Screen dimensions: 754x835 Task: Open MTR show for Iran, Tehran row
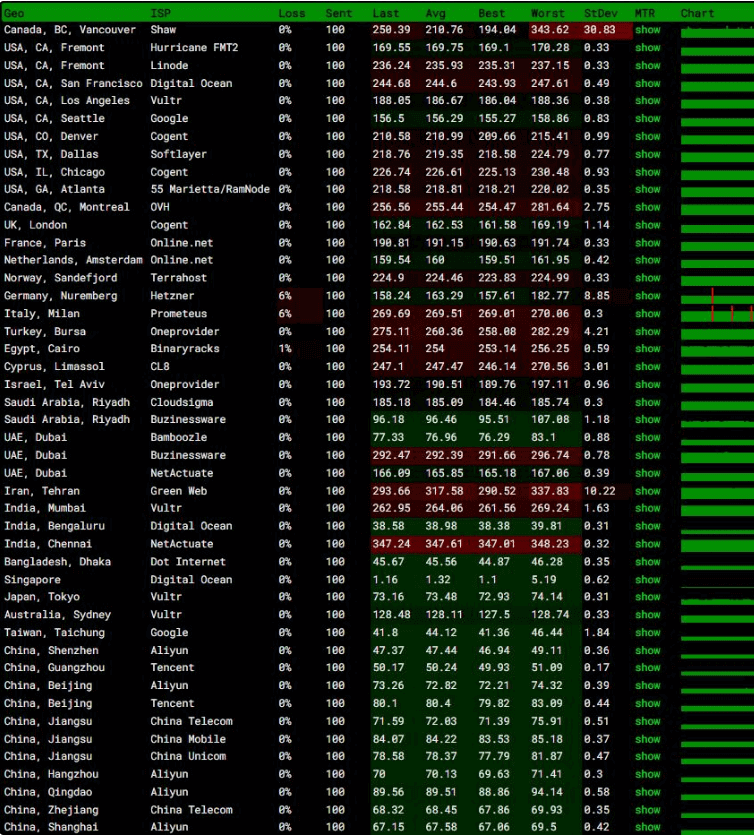point(647,491)
